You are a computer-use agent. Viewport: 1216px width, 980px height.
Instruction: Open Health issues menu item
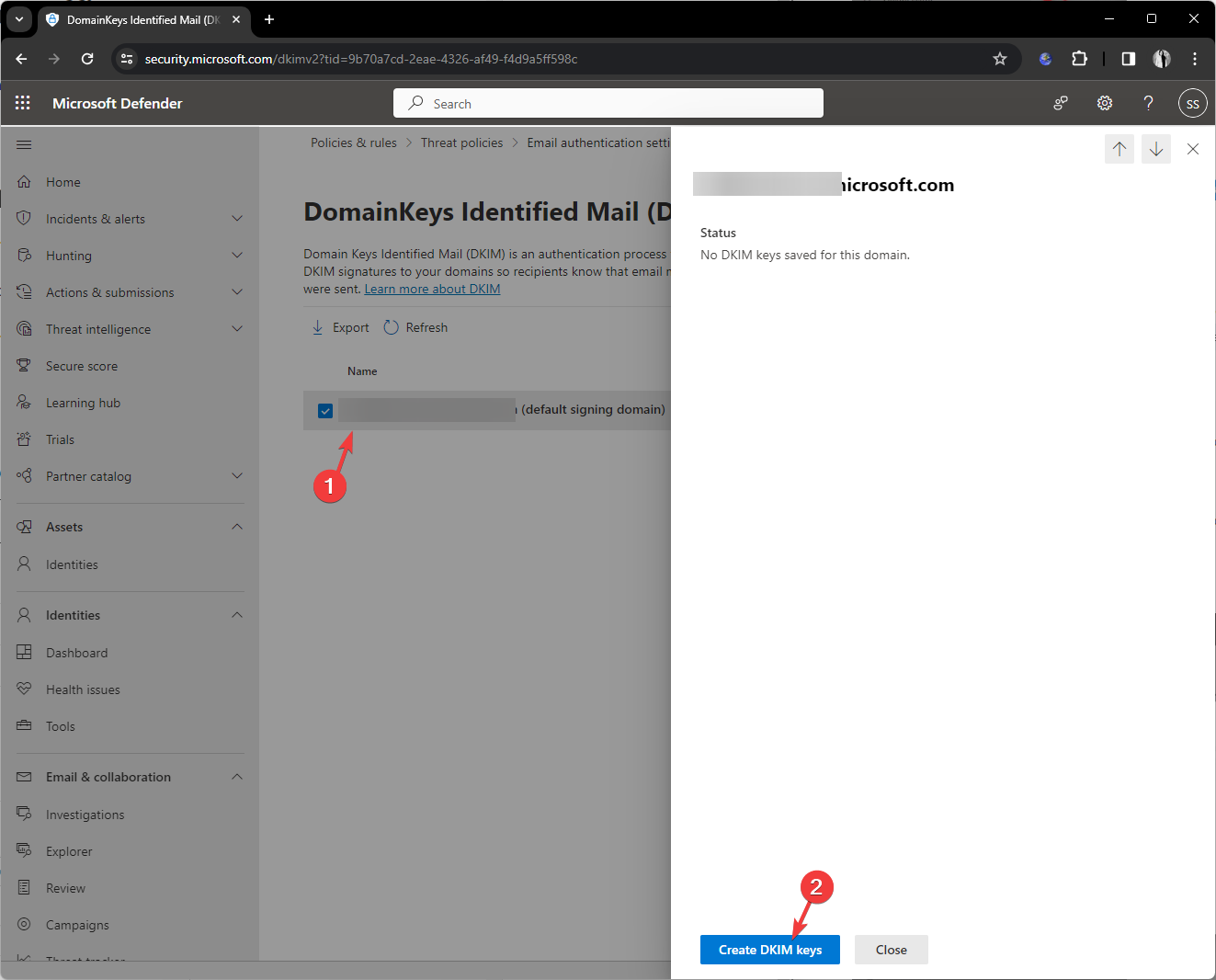[x=83, y=689]
